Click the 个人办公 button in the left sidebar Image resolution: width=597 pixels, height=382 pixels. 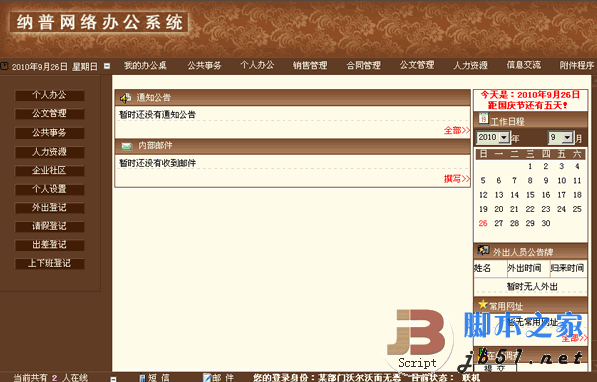pos(49,95)
